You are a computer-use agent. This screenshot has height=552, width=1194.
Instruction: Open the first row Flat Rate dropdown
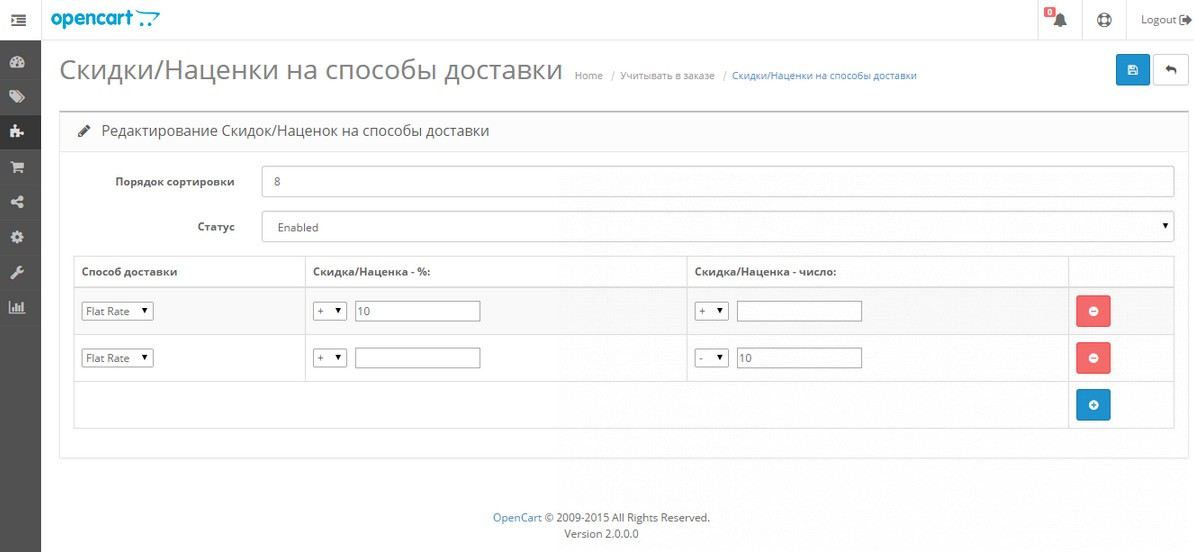(x=117, y=311)
